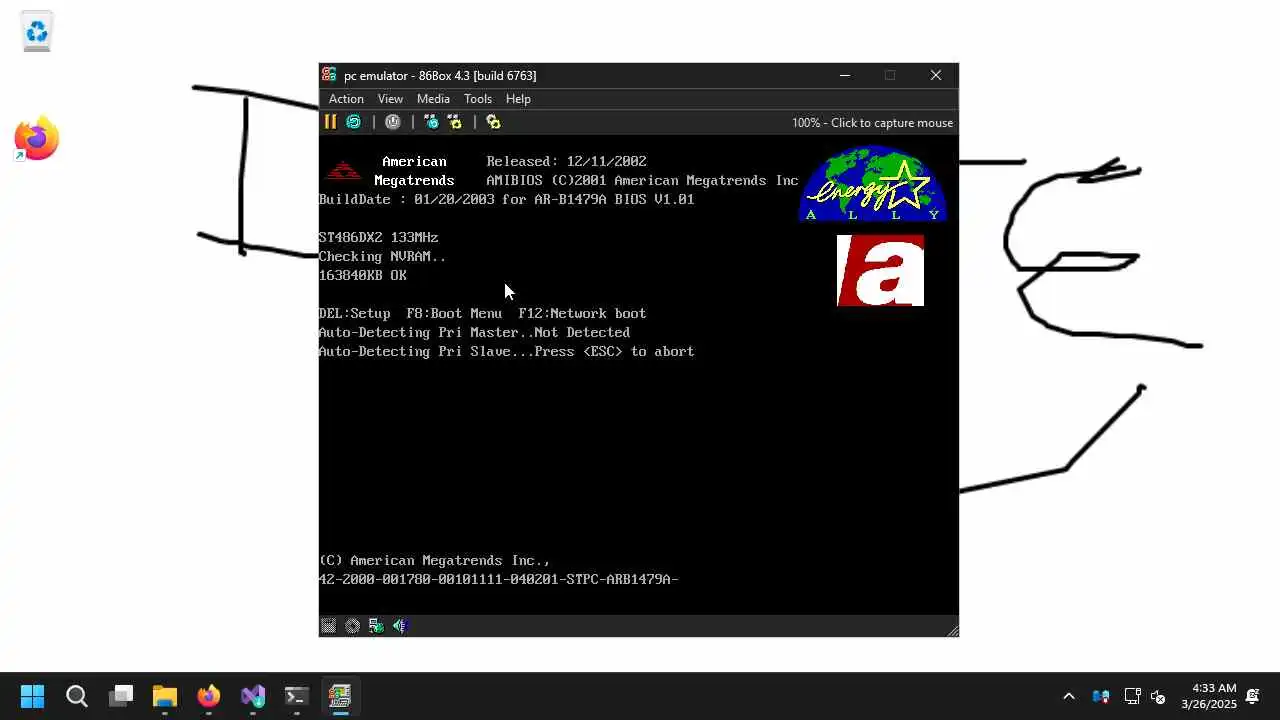
Task: Open File Explorer from the taskbar
Action: [x=165, y=696]
